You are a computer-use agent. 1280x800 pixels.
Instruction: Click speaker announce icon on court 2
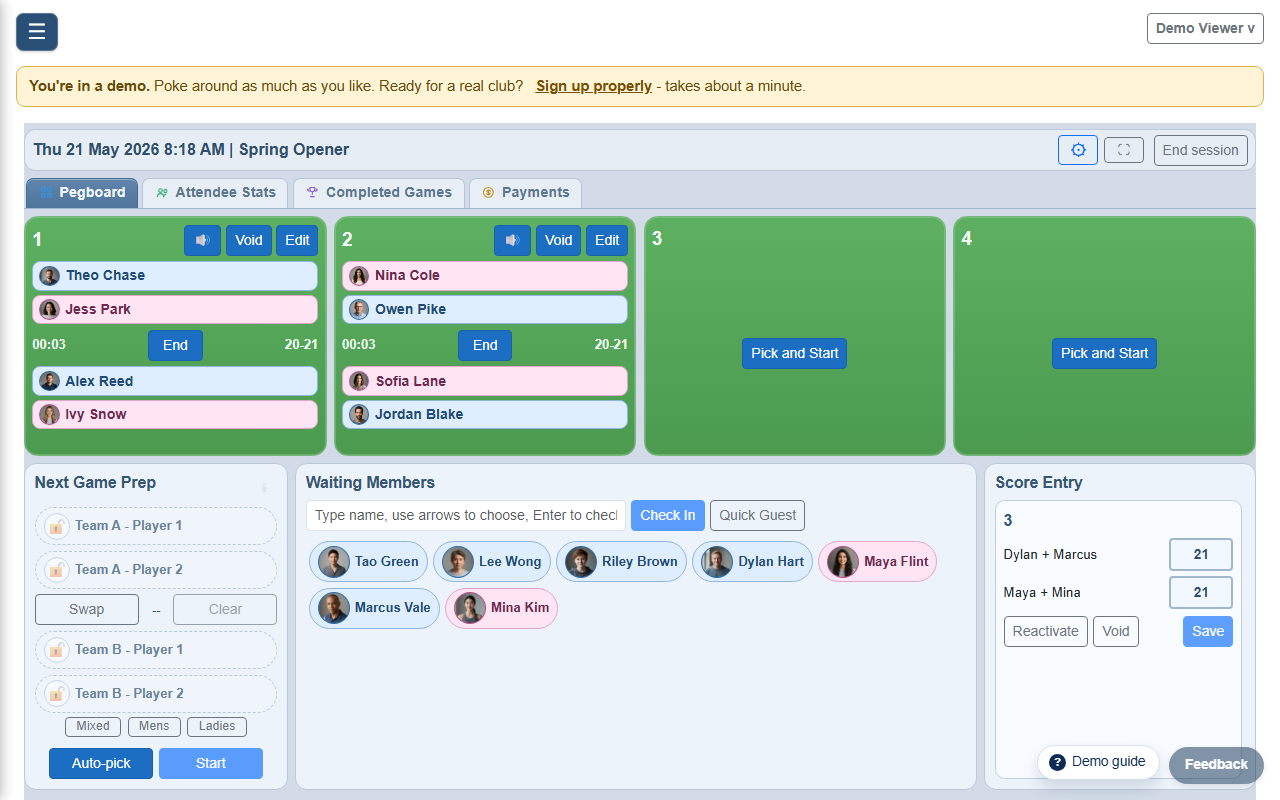tap(512, 240)
